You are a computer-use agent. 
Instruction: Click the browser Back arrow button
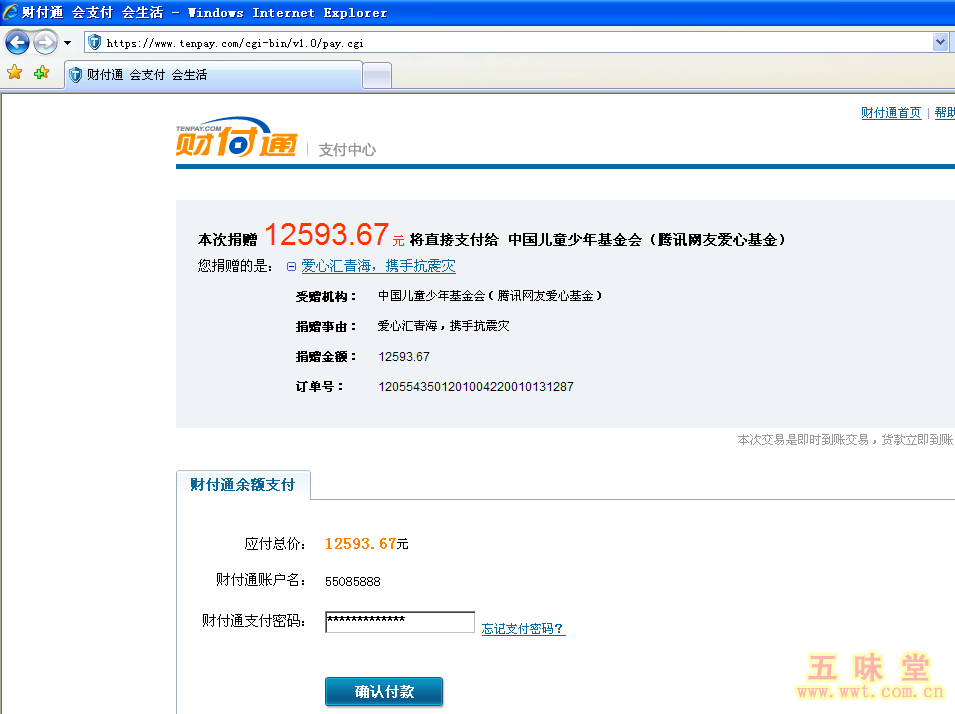[17, 42]
